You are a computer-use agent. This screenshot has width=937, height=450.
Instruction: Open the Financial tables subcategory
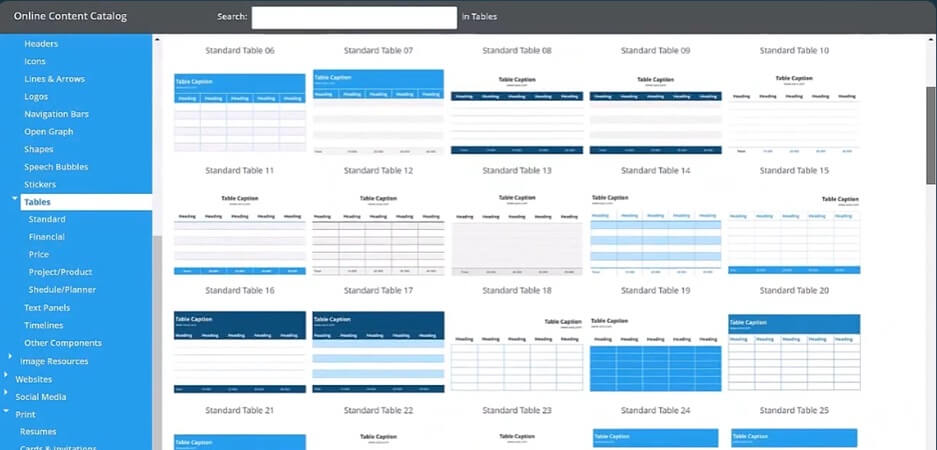pyautogui.click(x=47, y=237)
